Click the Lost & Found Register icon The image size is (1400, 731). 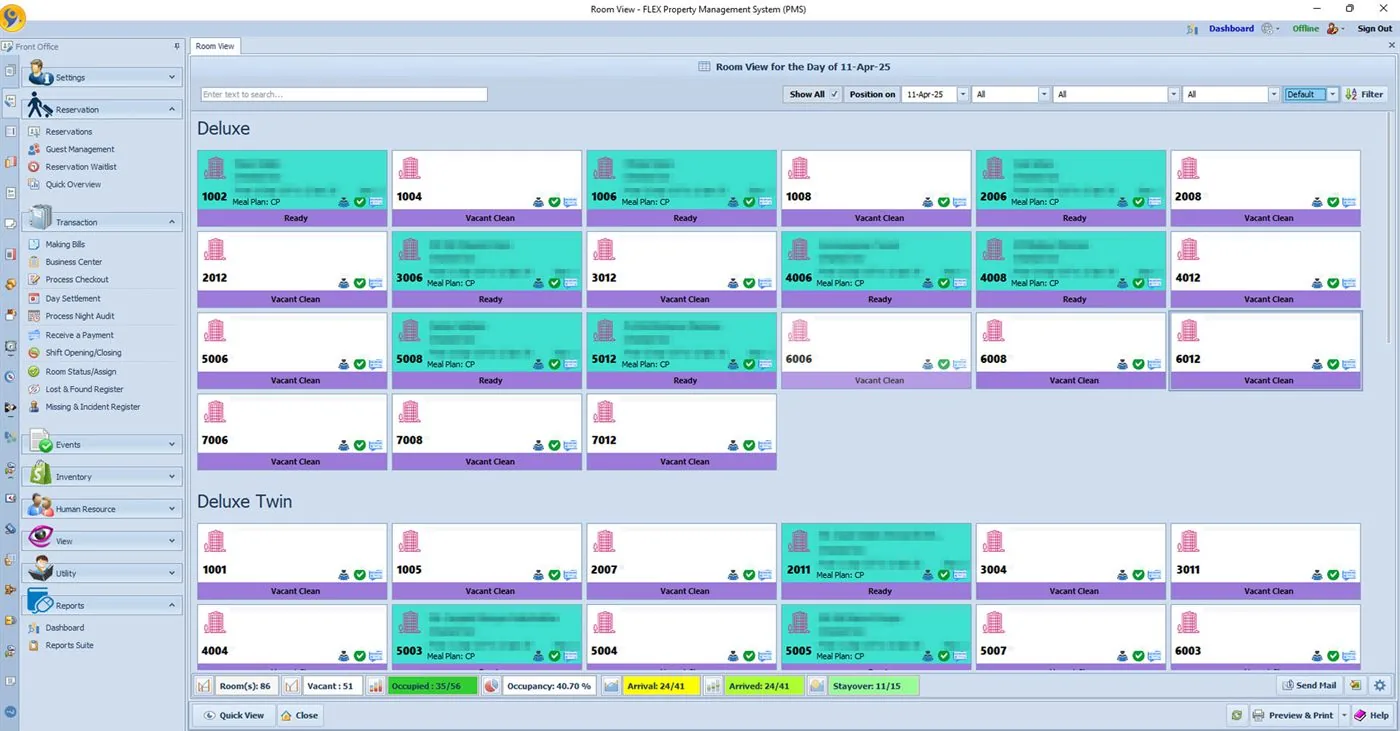[35, 389]
